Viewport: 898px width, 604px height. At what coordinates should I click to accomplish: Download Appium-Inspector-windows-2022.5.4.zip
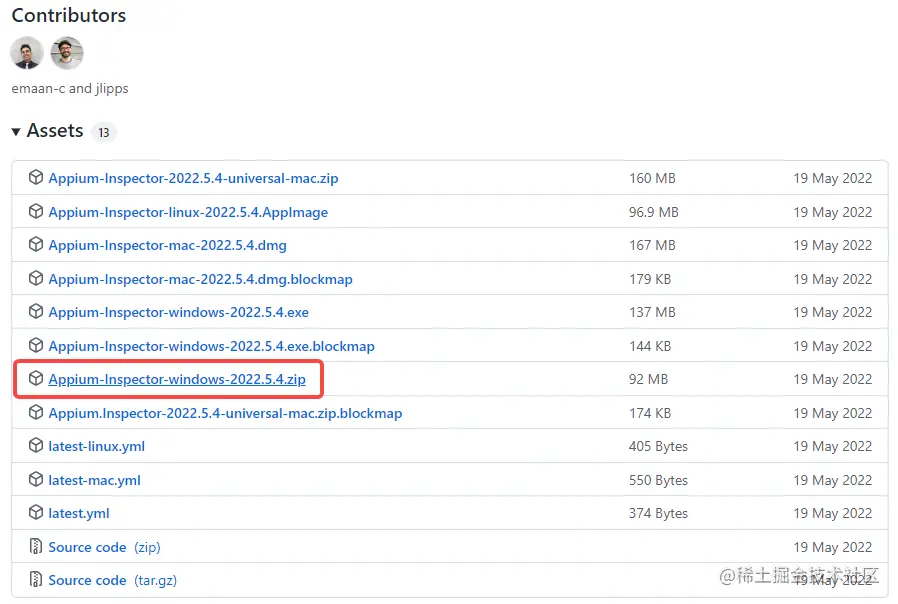click(177, 379)
